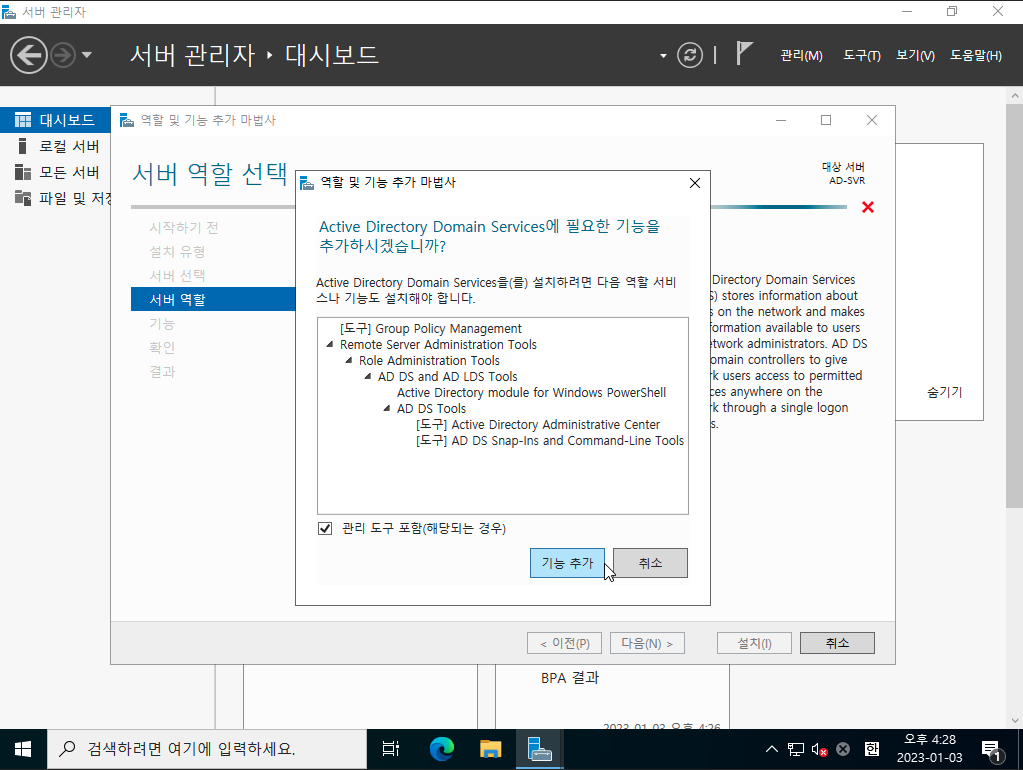Open File Explorer from the taskbar
Image resolution: width=1023 pixels, height=770 pixels.
tap(491, 749)
